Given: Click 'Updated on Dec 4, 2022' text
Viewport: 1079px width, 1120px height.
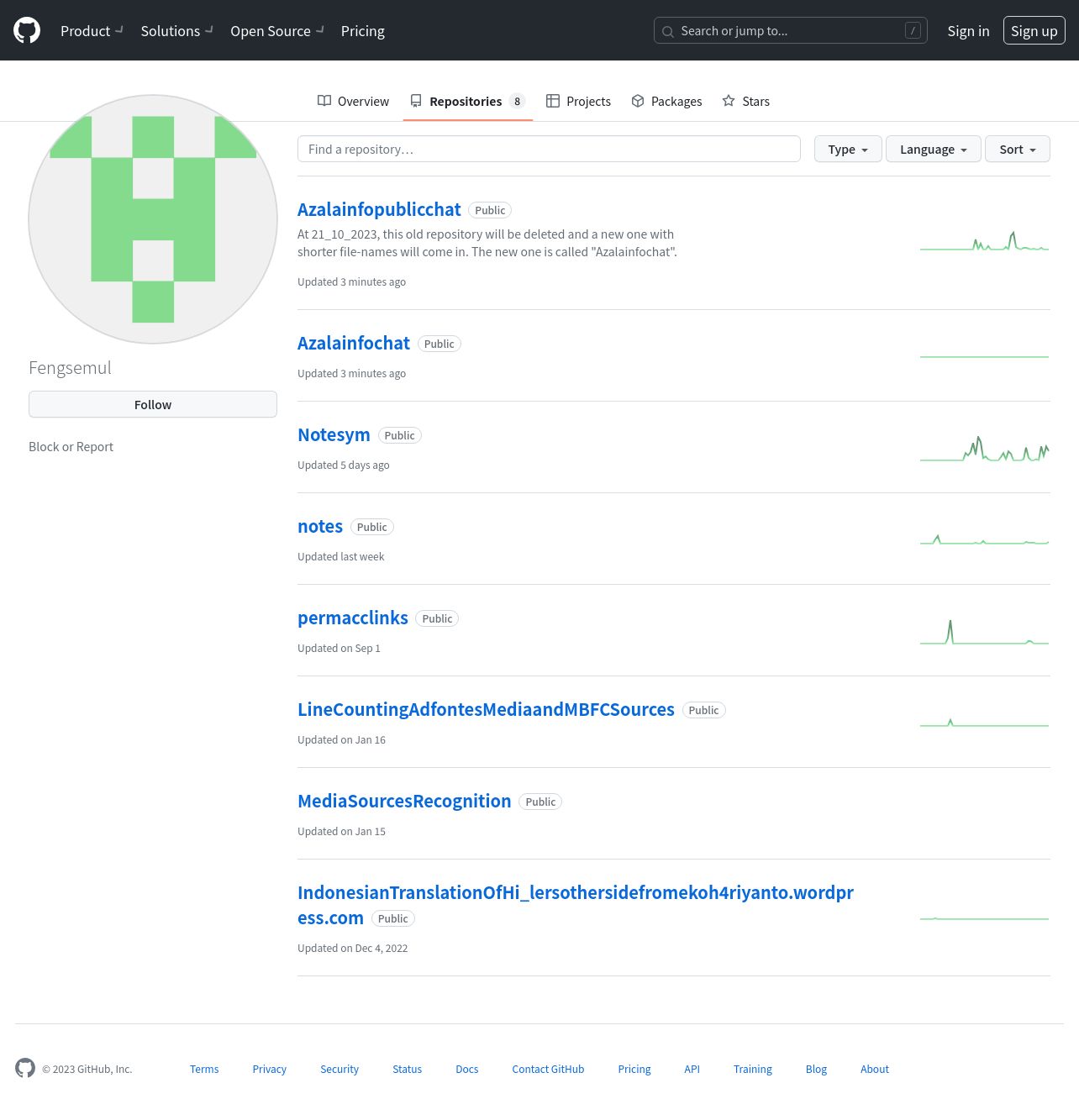Looking at the screenshot, I should point(353,948).
